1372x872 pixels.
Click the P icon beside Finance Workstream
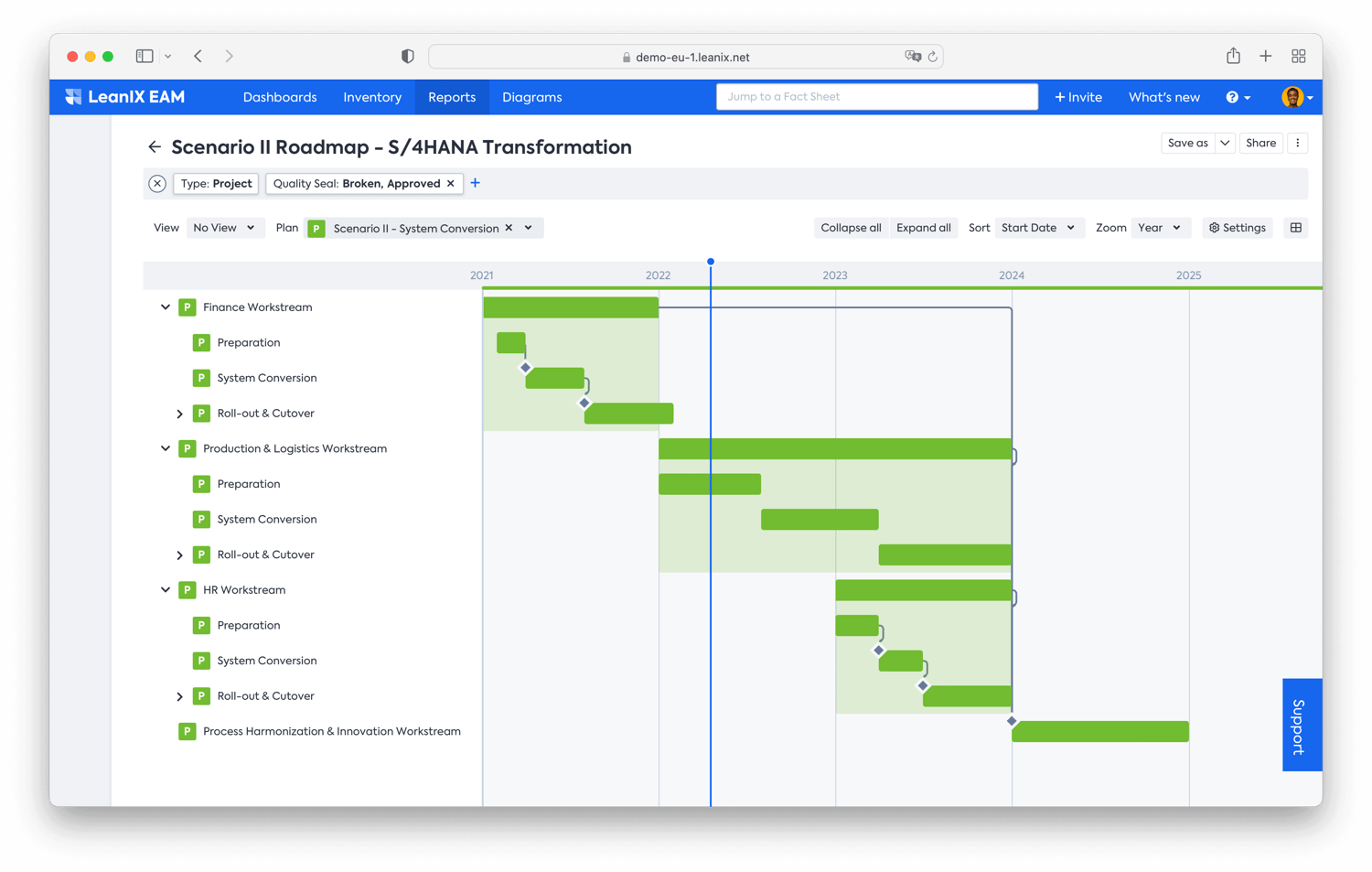coord(188,307)
